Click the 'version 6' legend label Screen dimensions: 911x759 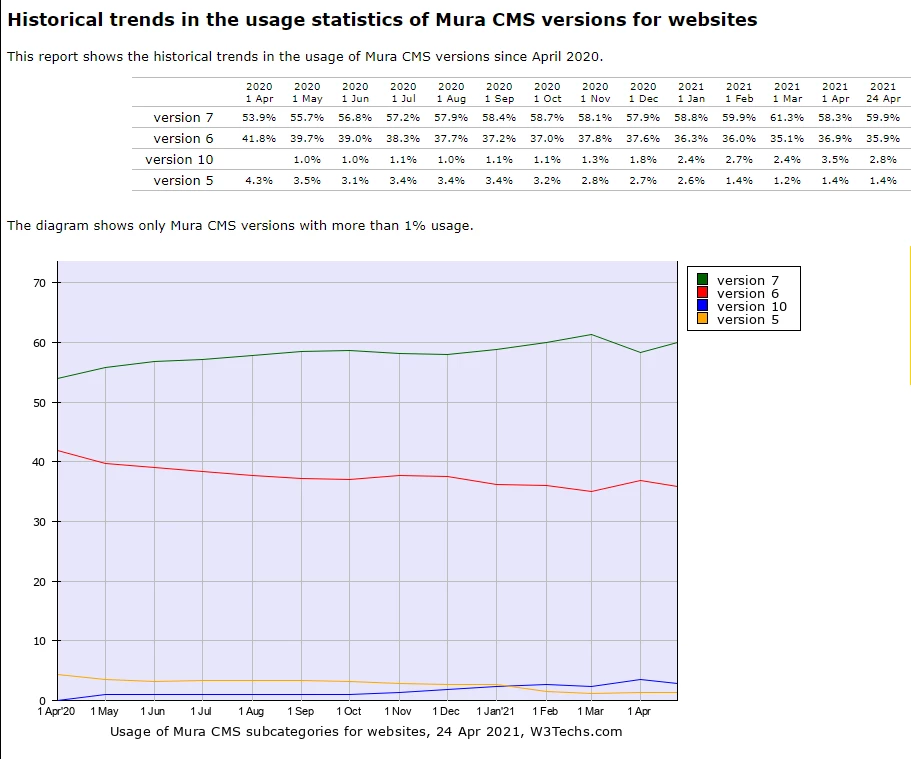pyautogui.click(x=748, y=293)
